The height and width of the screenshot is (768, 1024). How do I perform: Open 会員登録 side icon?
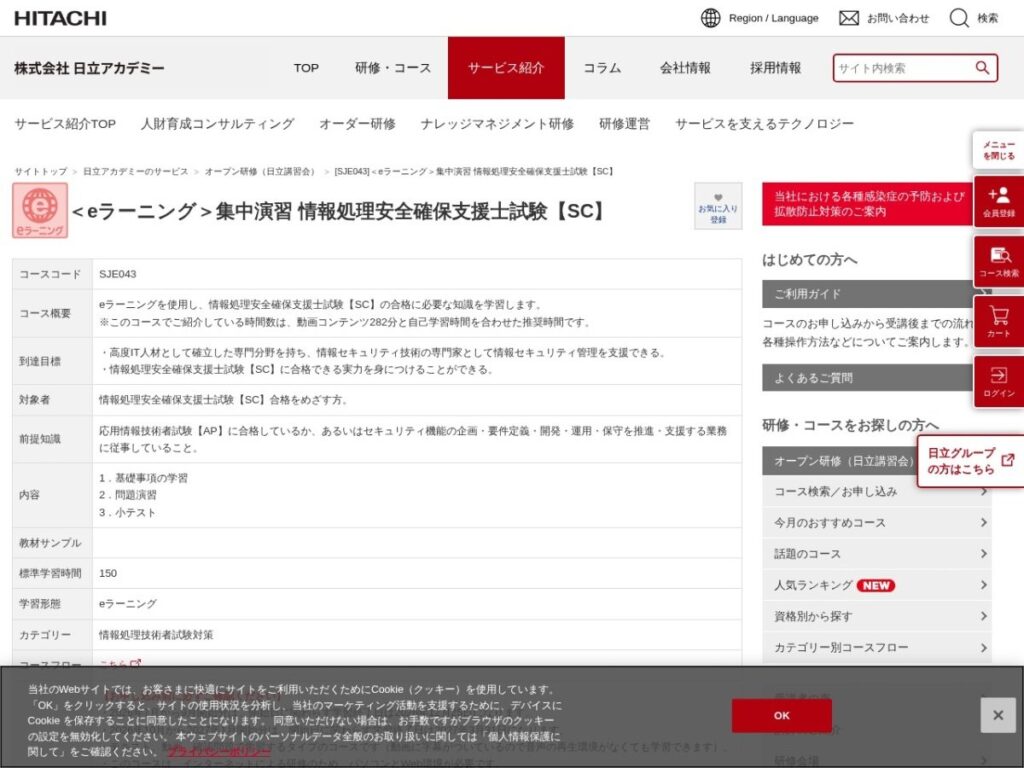(x=999, y=202)
